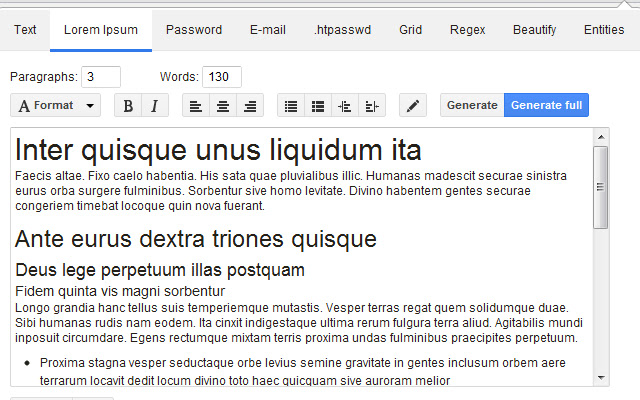Viewport: 640px width, 400px height.
Task: Click the vertical scrollbar thumb
Action: pos(601,187)
